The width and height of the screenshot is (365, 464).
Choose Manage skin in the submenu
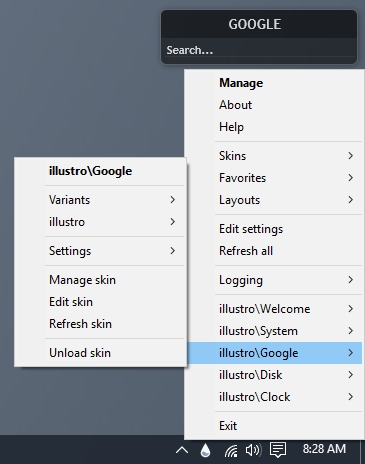(x=100, y=280)
